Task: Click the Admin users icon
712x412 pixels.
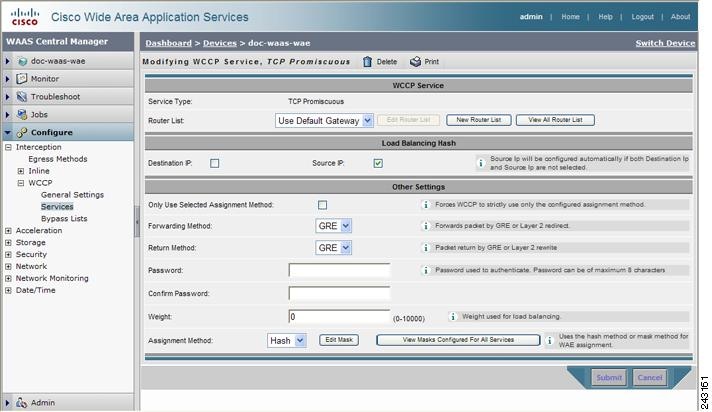Action: point(22,402)
